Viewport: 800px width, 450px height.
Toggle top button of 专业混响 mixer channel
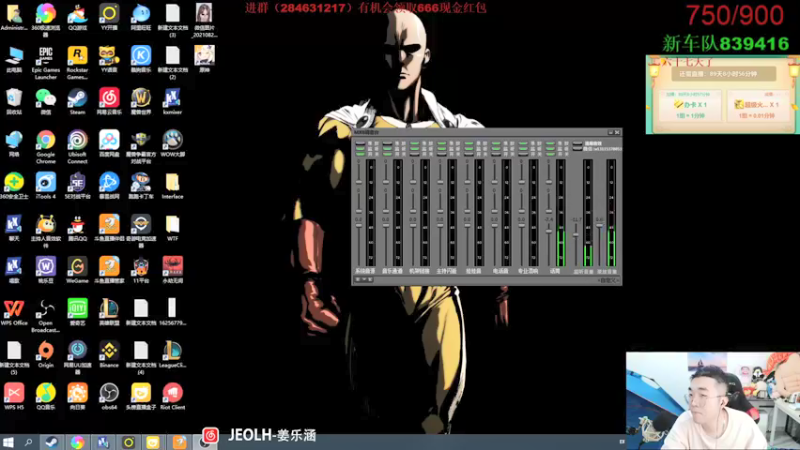click(522, 144)
